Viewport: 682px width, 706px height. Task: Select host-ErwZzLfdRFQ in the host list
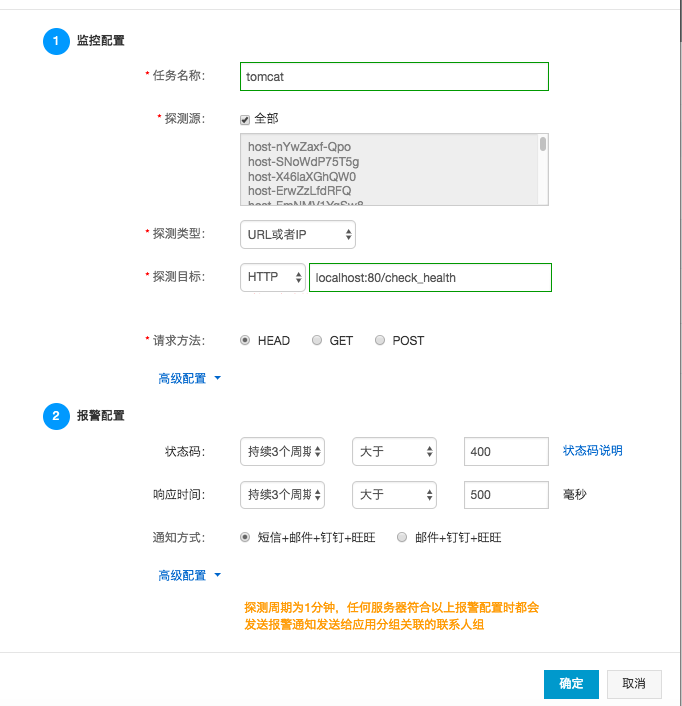[299, 191]
